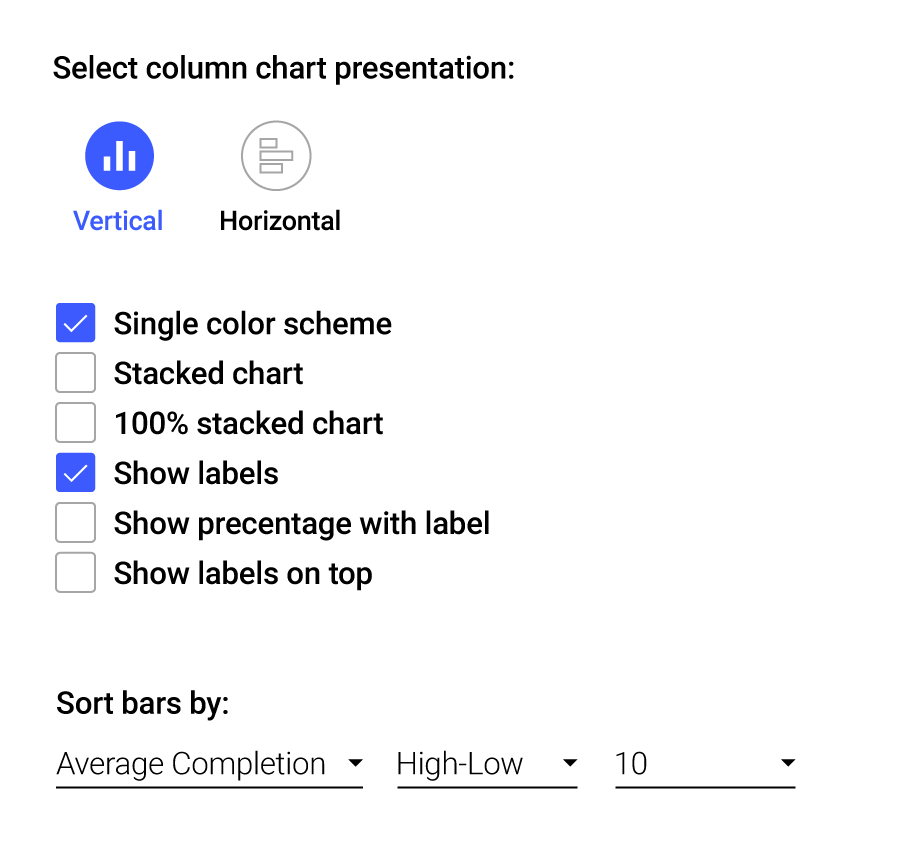Check the Show labels on top box
Screen dimensions: 900x860
(x=75, y=572)
